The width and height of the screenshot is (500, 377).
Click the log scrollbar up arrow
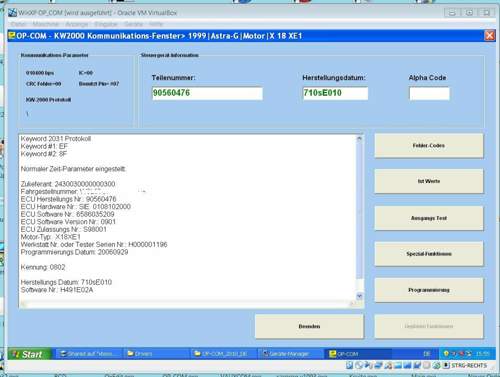pos(359,139)
